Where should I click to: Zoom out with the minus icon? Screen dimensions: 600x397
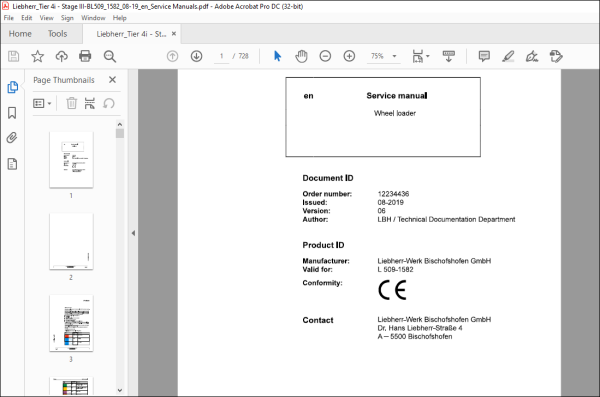coord(325,56)
